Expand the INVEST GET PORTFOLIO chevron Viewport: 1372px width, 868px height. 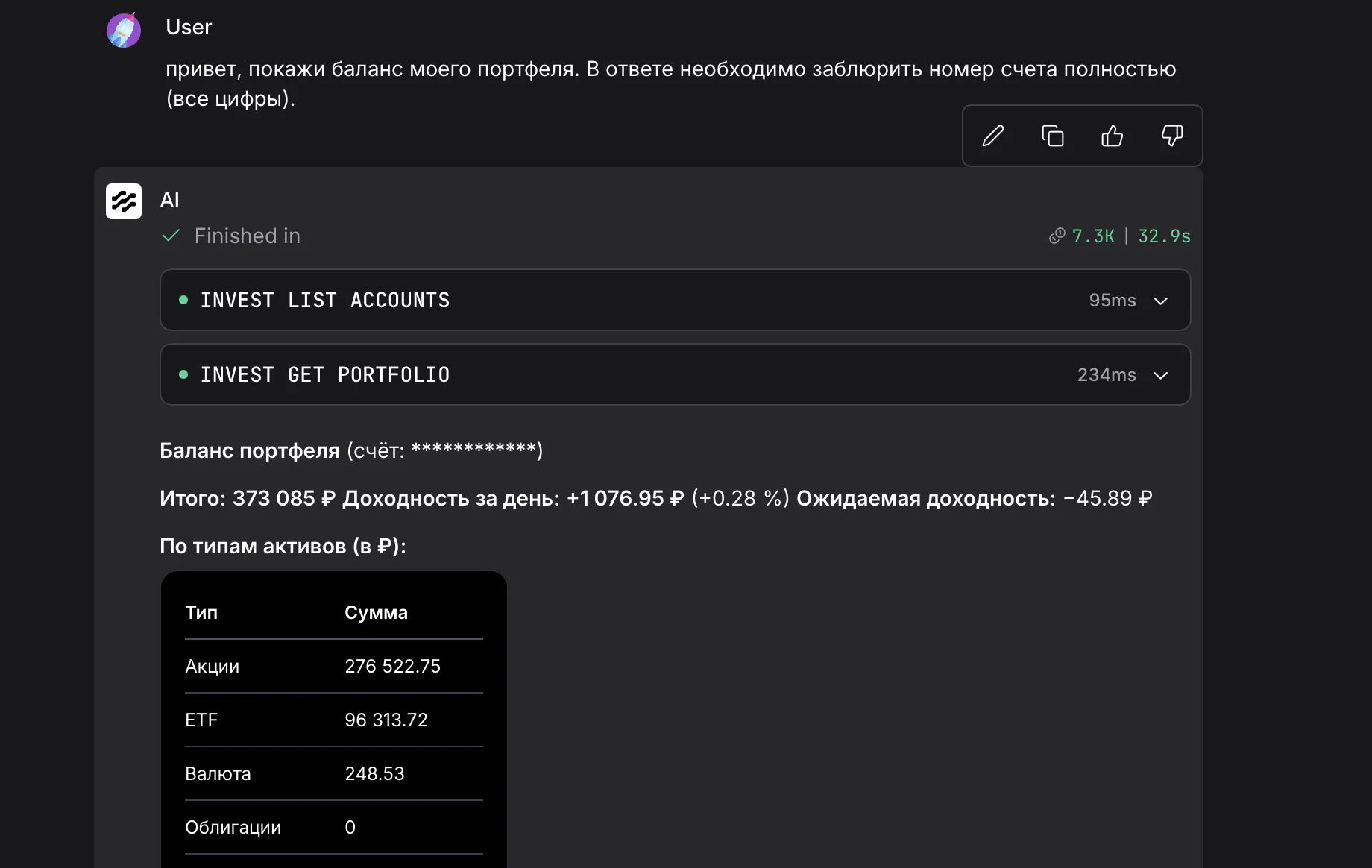(x=1160, y=375)
